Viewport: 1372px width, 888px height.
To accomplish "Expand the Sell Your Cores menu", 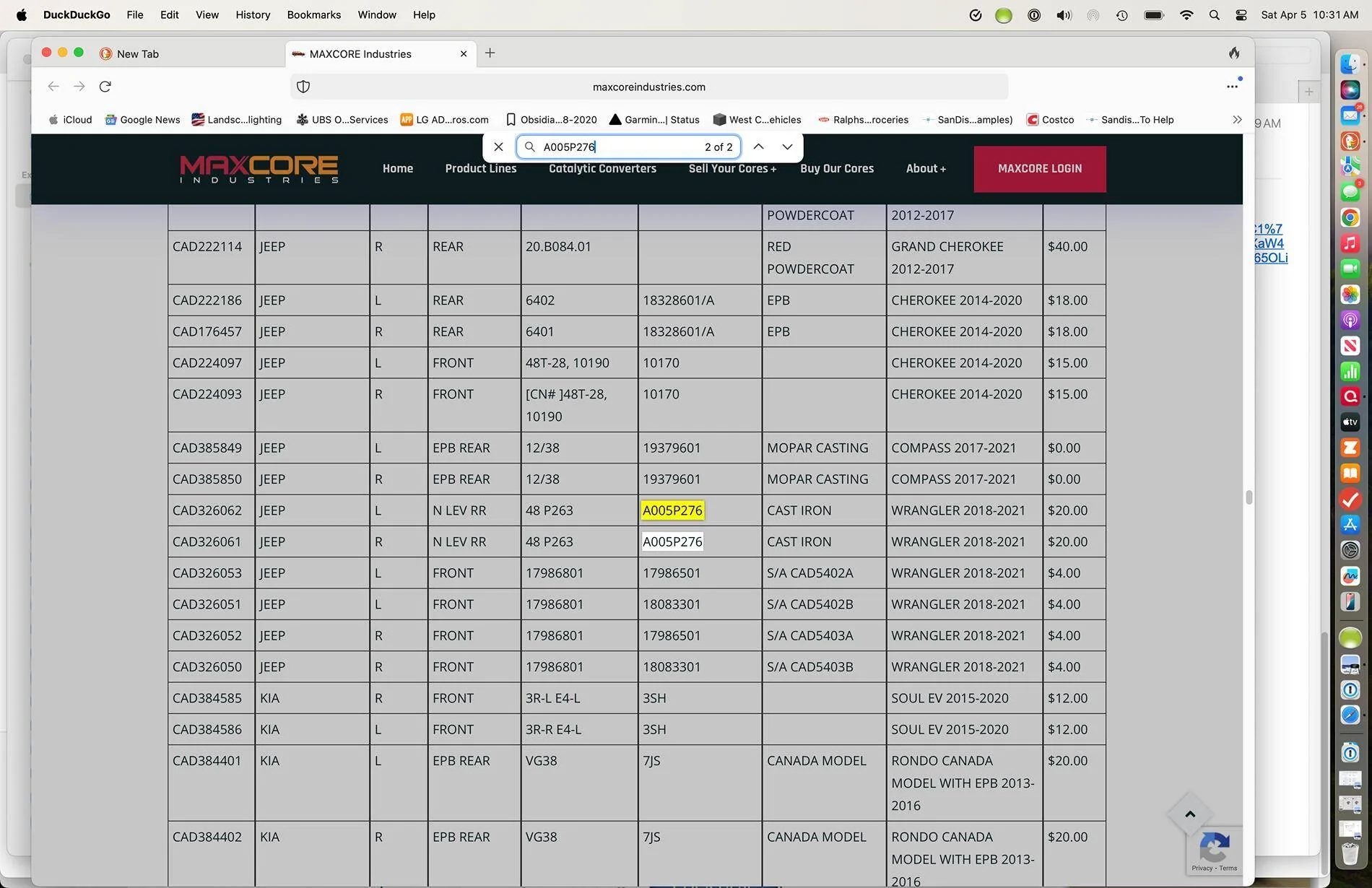I will (x=732, y=169).
